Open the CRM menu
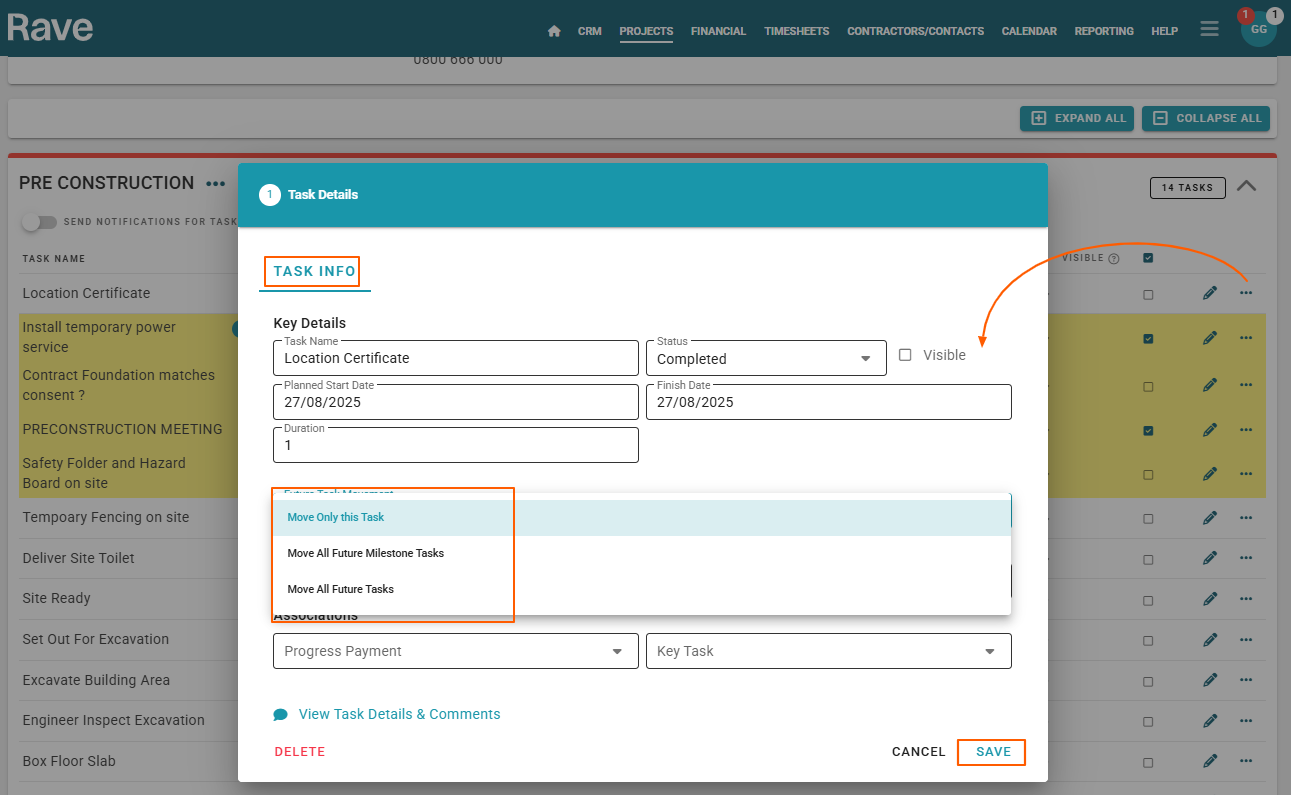The image size is (1291, 795). pos(590,31)
